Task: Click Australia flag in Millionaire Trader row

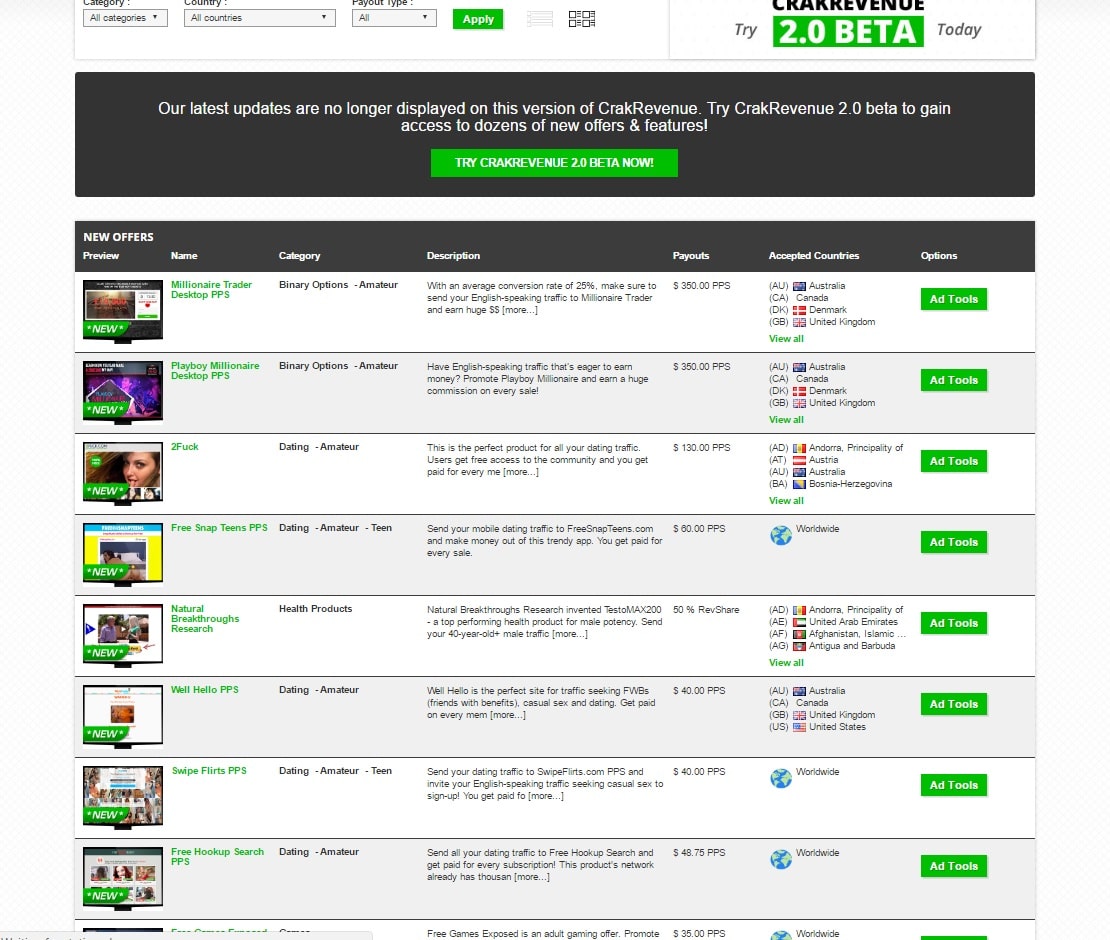Action: tap(799, 286)
